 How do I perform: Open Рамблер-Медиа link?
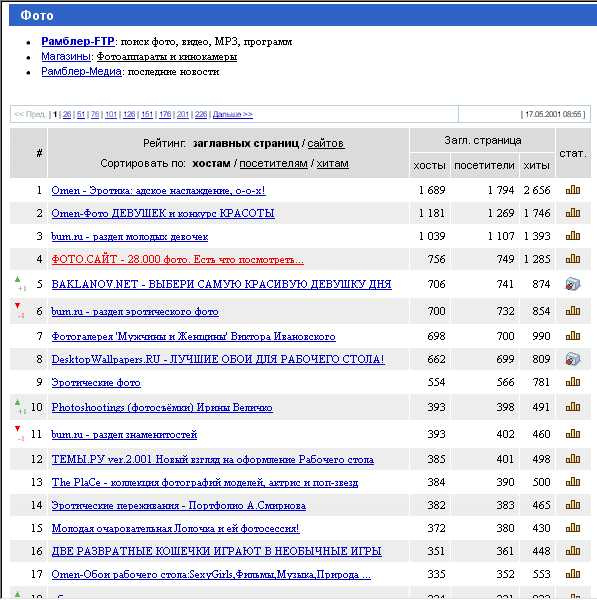point(82,72)
